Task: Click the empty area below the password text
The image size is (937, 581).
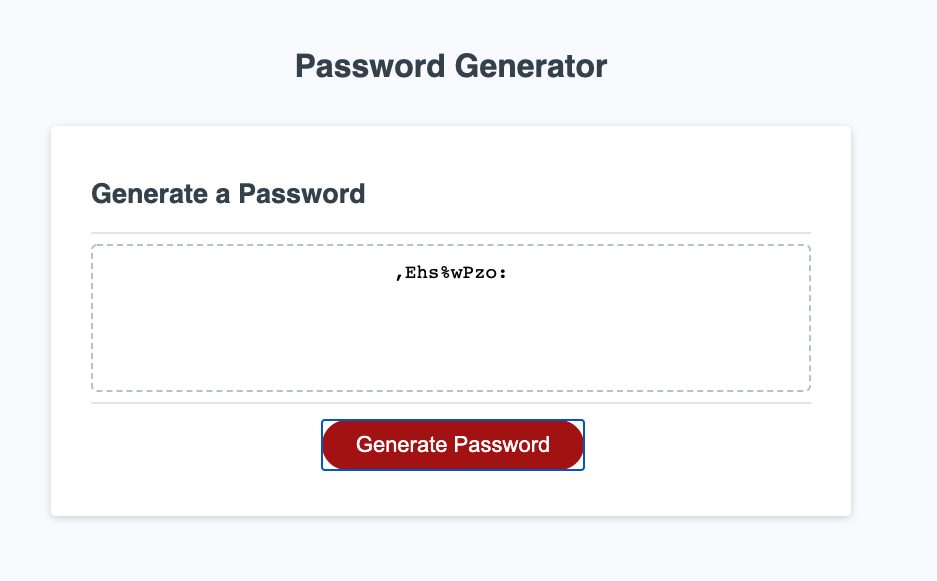Action: [x=450, y=350]
